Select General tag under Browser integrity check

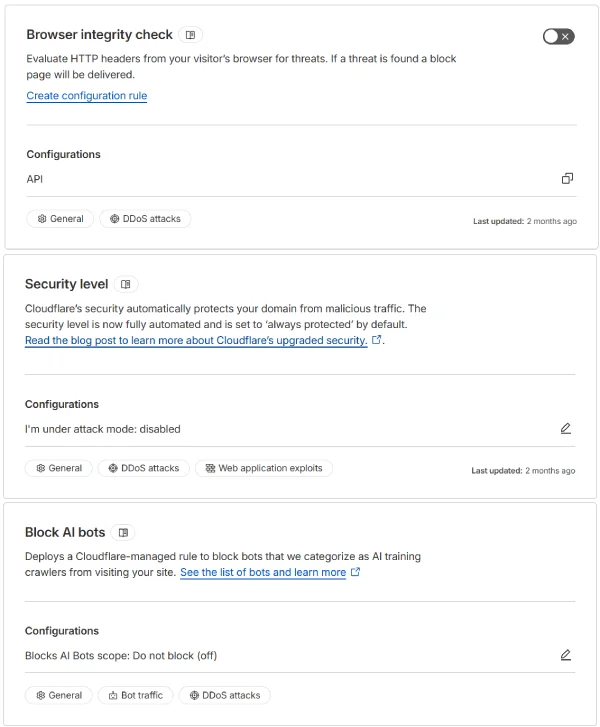pyautogui.click(x=60, y=219)
